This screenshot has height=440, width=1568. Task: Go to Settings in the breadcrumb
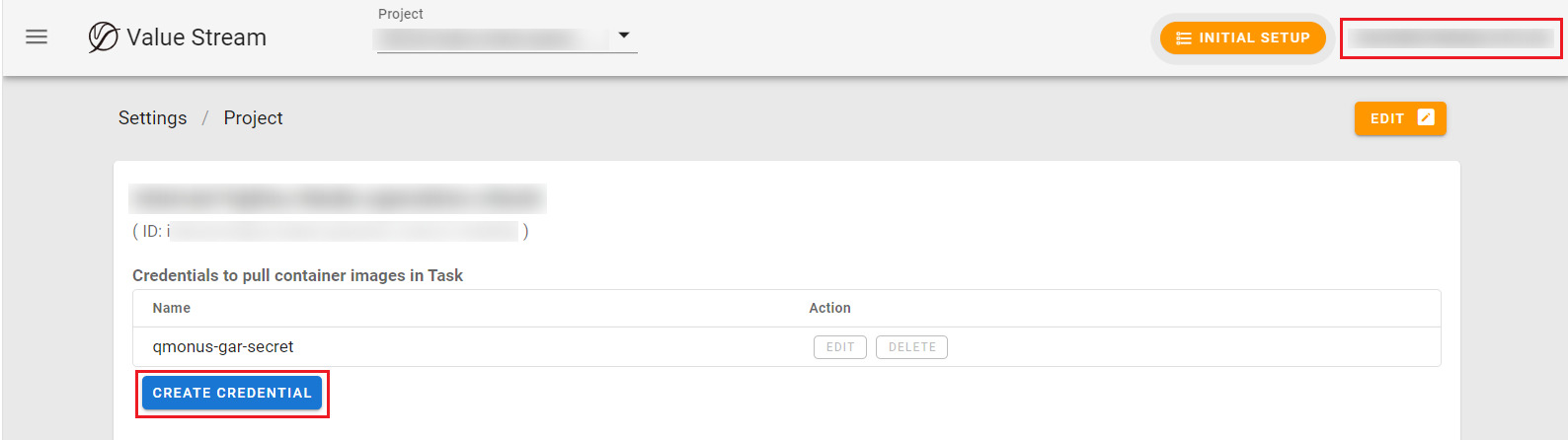pos(152,118)
